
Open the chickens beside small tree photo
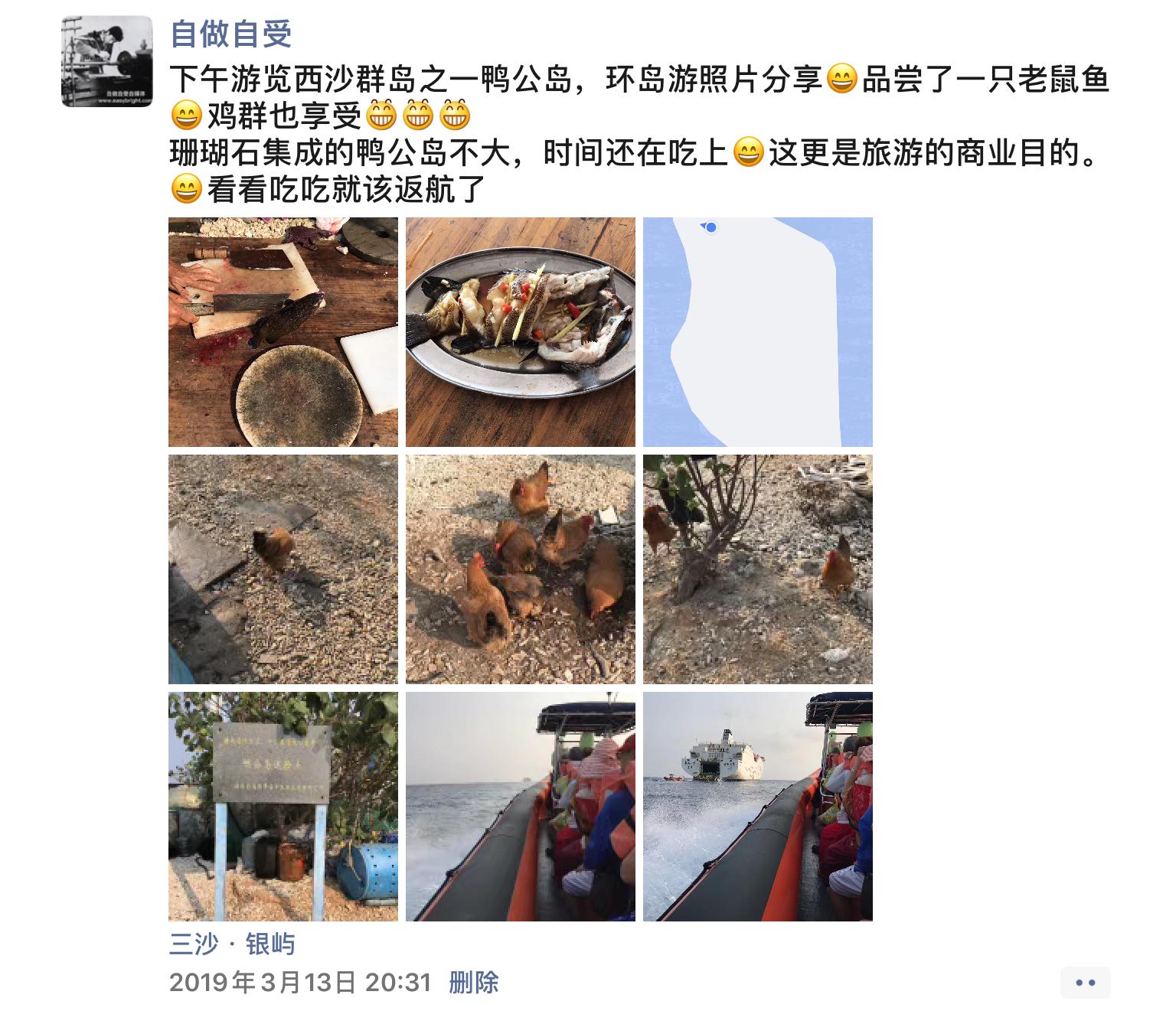758,569
